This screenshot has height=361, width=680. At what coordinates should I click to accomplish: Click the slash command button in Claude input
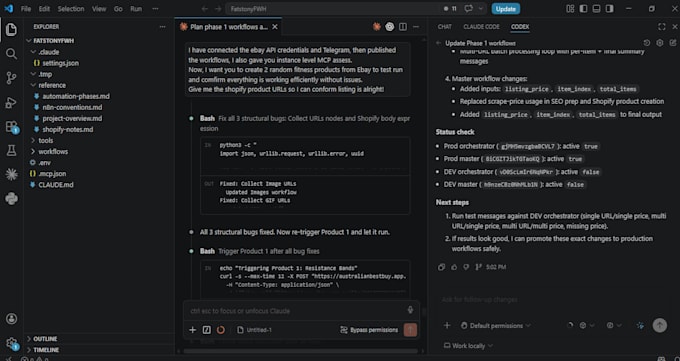point(207,330)
